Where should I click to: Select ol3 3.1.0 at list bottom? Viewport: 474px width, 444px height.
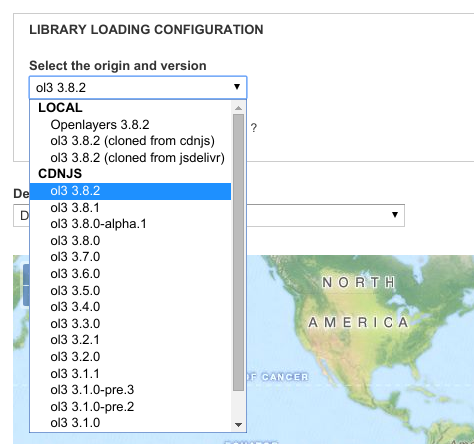tap(130, 423)
